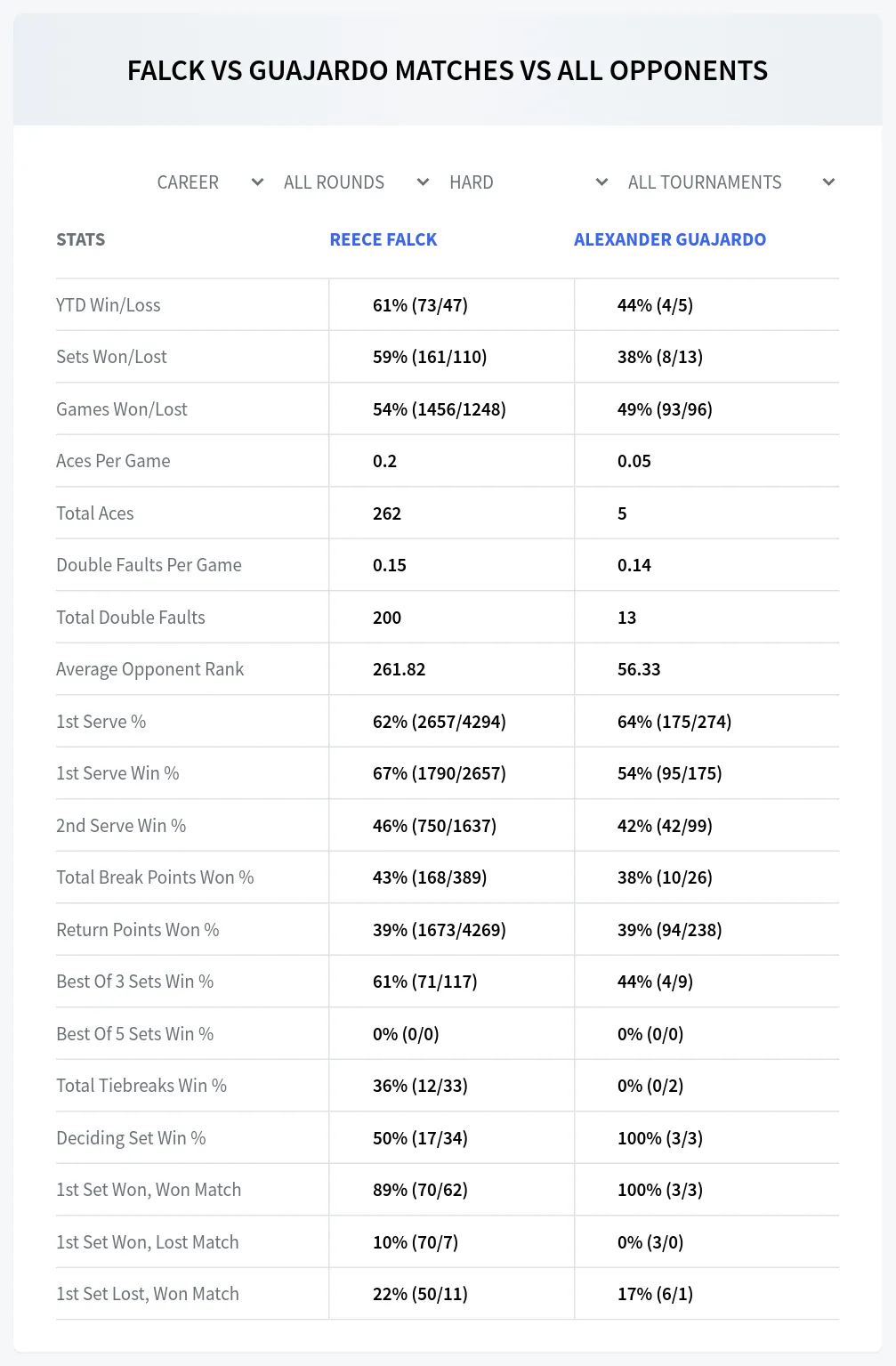Click chevron arrow next to CAREER

[257, 182]
